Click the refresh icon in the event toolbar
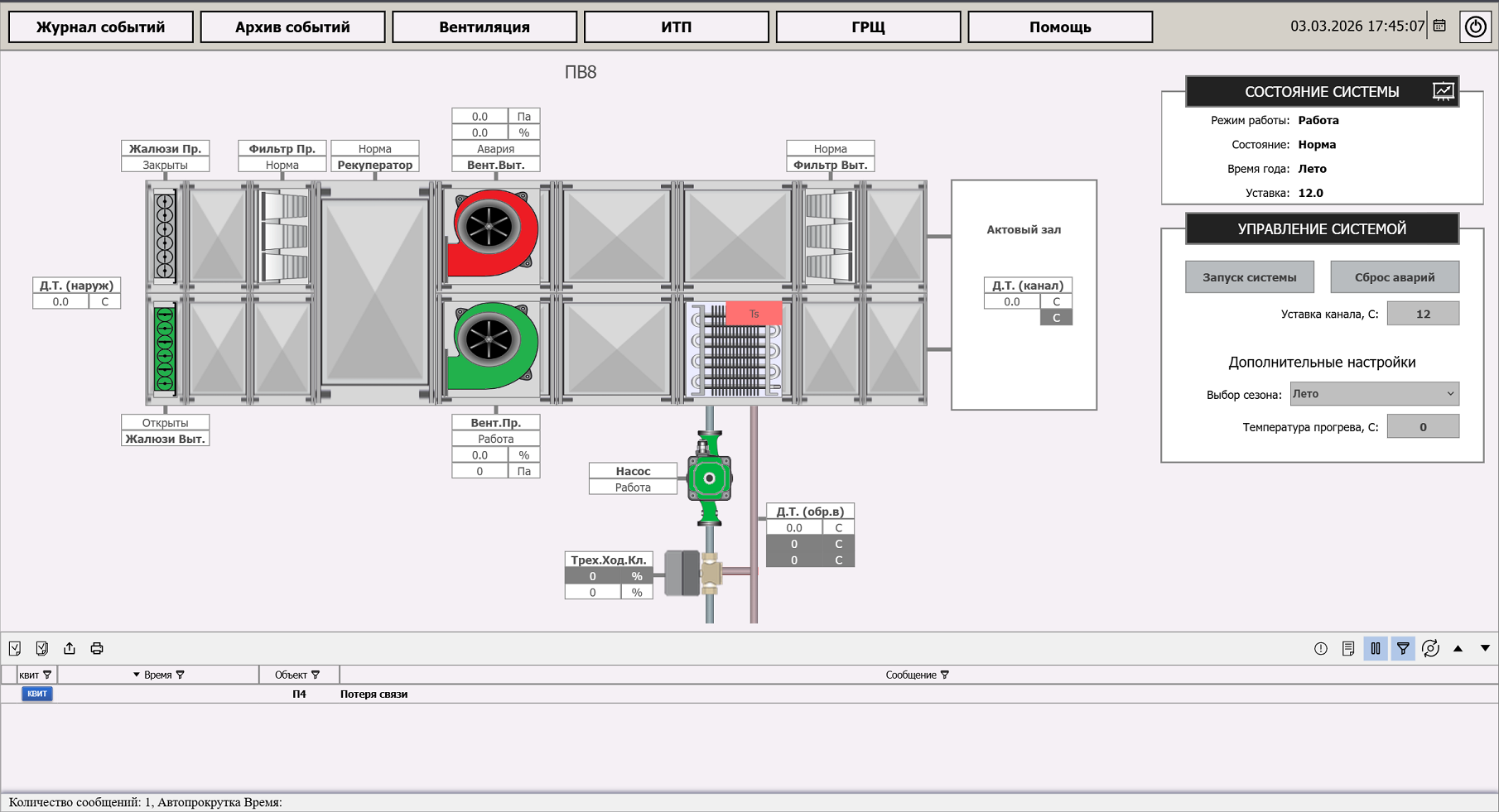Viewport: 1499px width, 812px height. pos(1430,648)
